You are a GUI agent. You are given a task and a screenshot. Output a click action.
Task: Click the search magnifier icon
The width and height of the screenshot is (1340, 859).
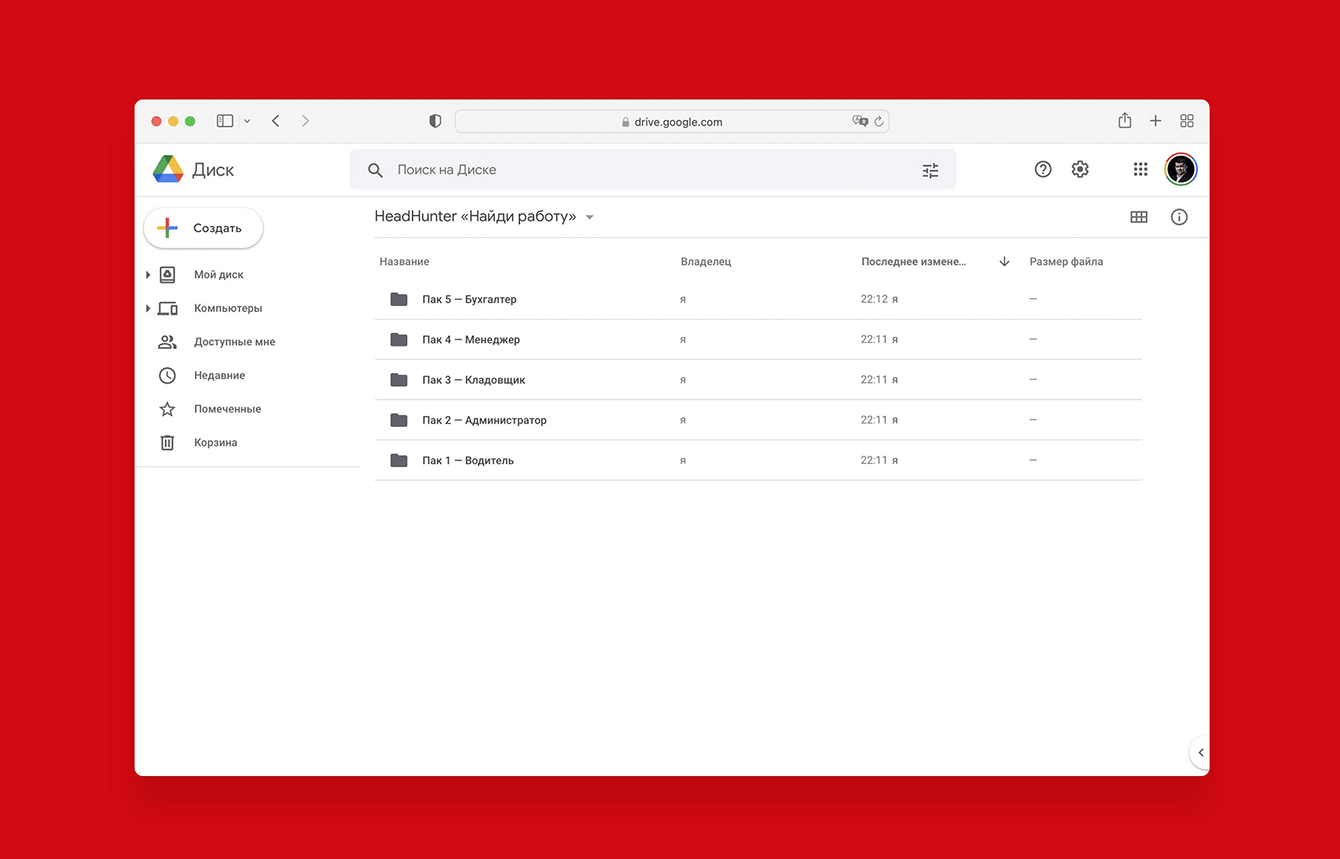tap(375, 170)
